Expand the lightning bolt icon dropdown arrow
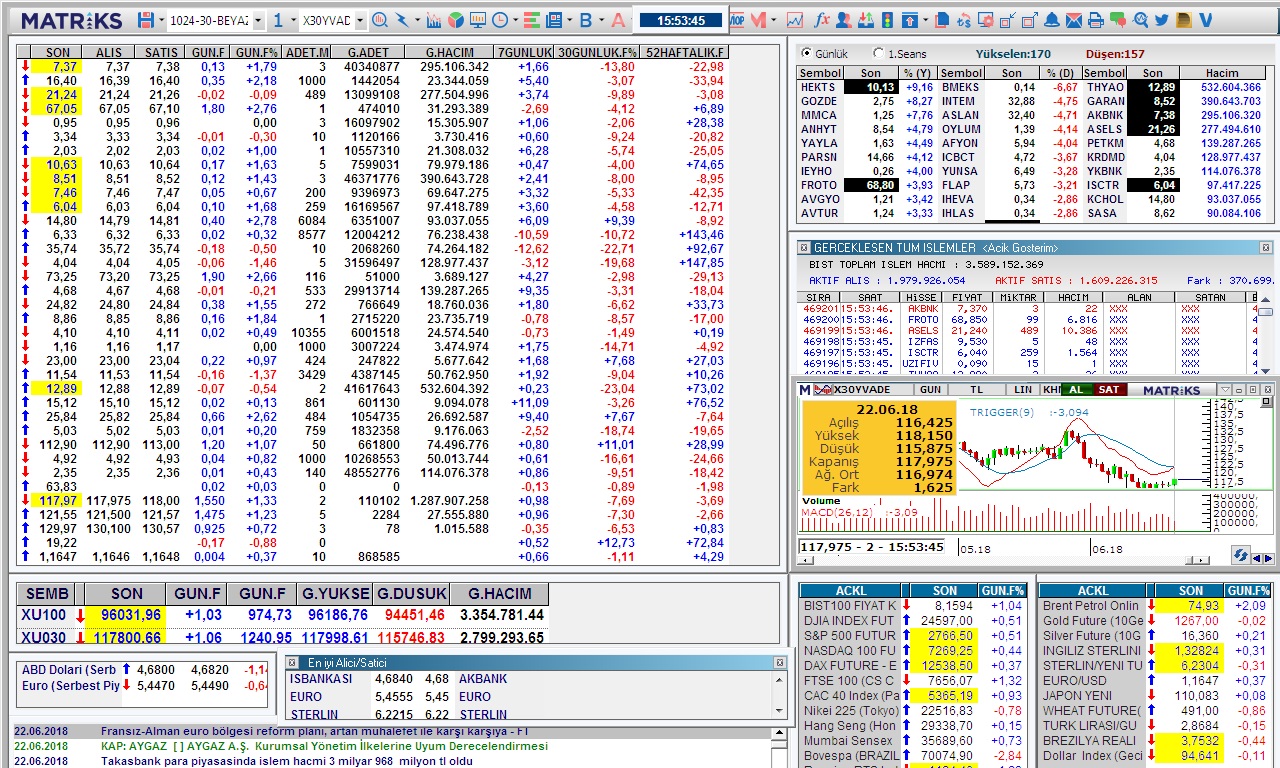This screenshot has width=1280, height=768. point(417,20)
